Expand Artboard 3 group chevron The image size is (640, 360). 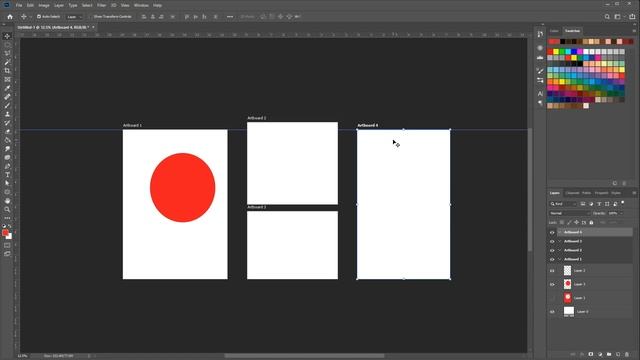[x=560, y=241]
